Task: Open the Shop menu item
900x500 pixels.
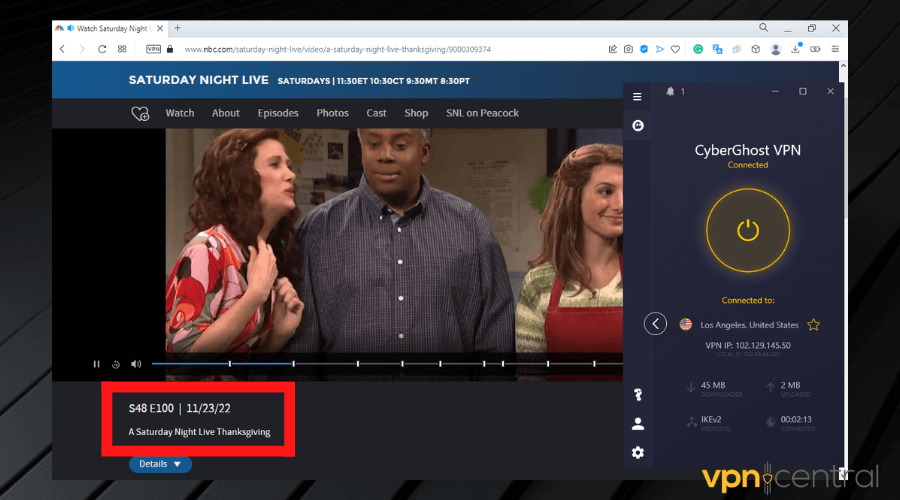Action: [x=416, y=113]
